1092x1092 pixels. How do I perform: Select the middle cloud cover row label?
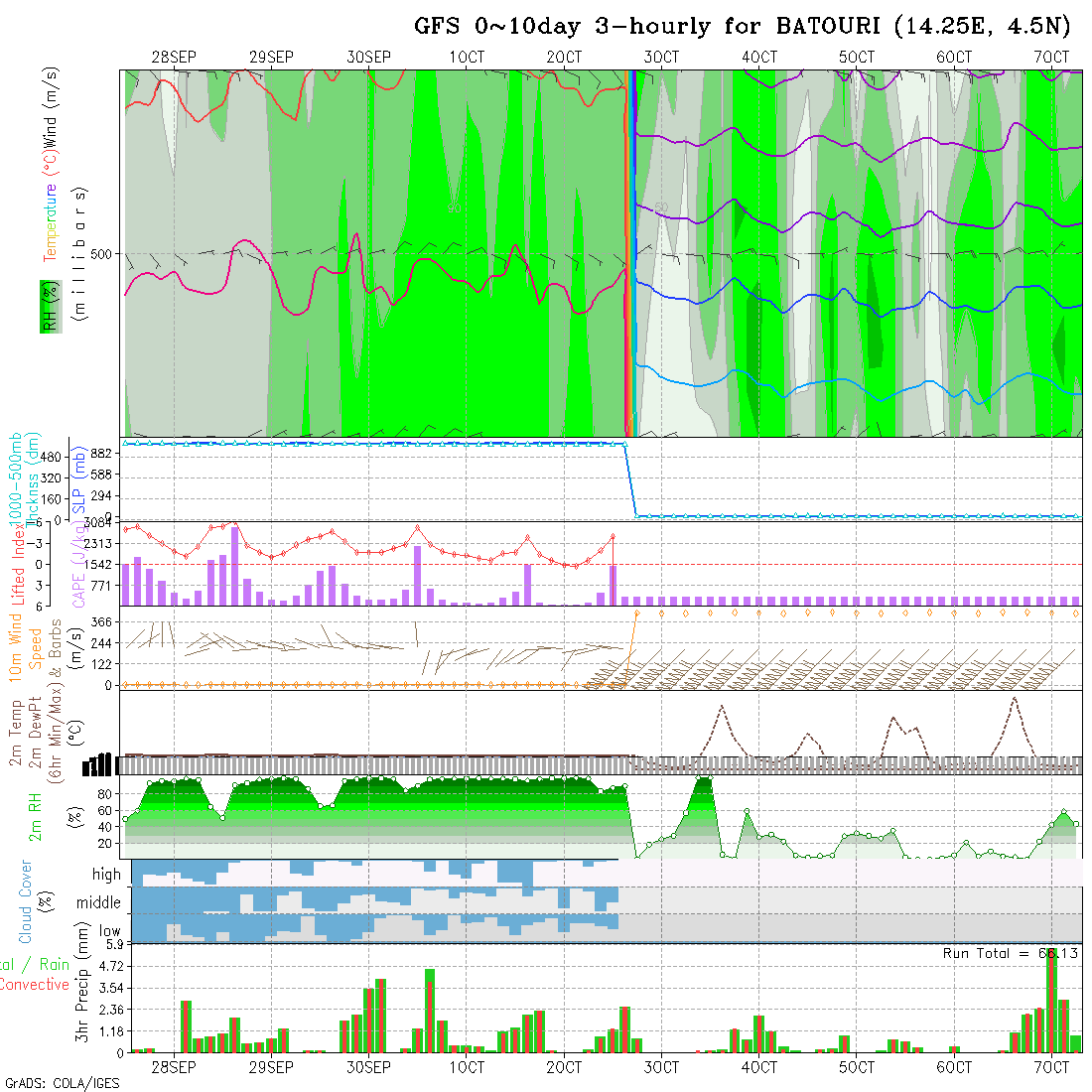coord(99,903)
